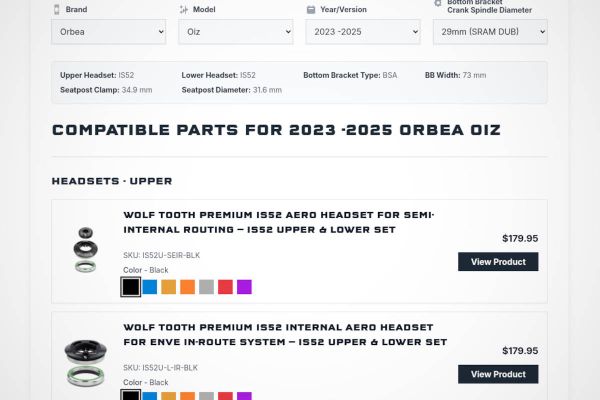600x400 pixels.
Task: View Product for the ENVE In-Route headset
Action: pyautogui.click(x=498, y=374)
